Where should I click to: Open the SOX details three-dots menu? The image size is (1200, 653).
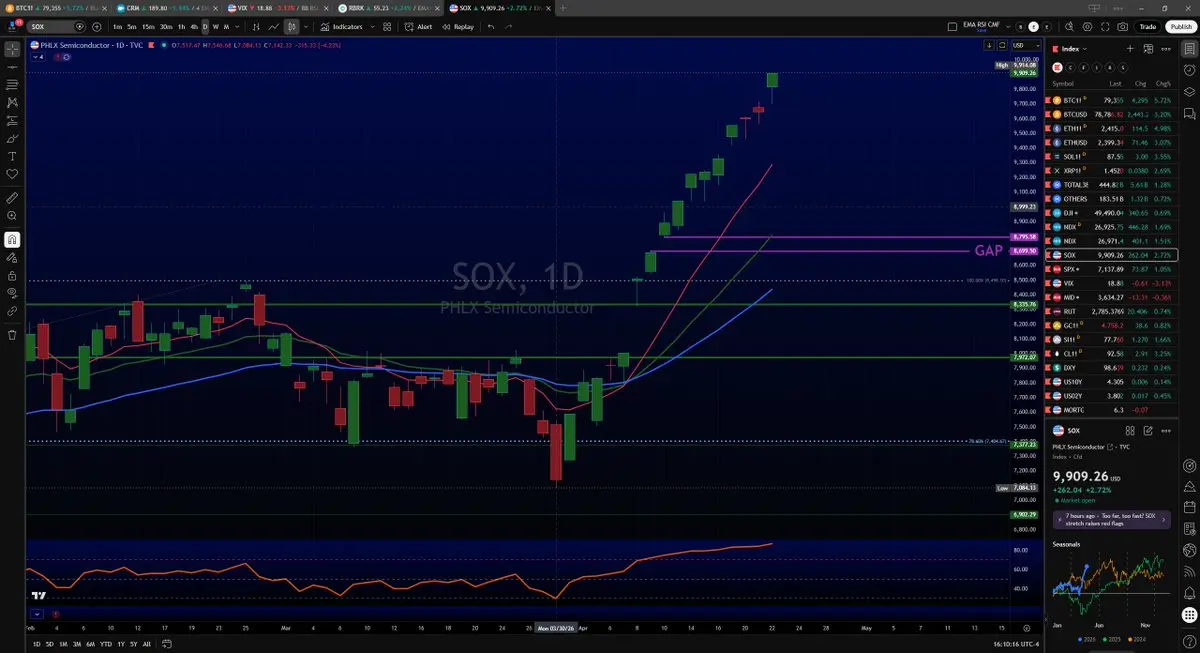coord(1166,430)
